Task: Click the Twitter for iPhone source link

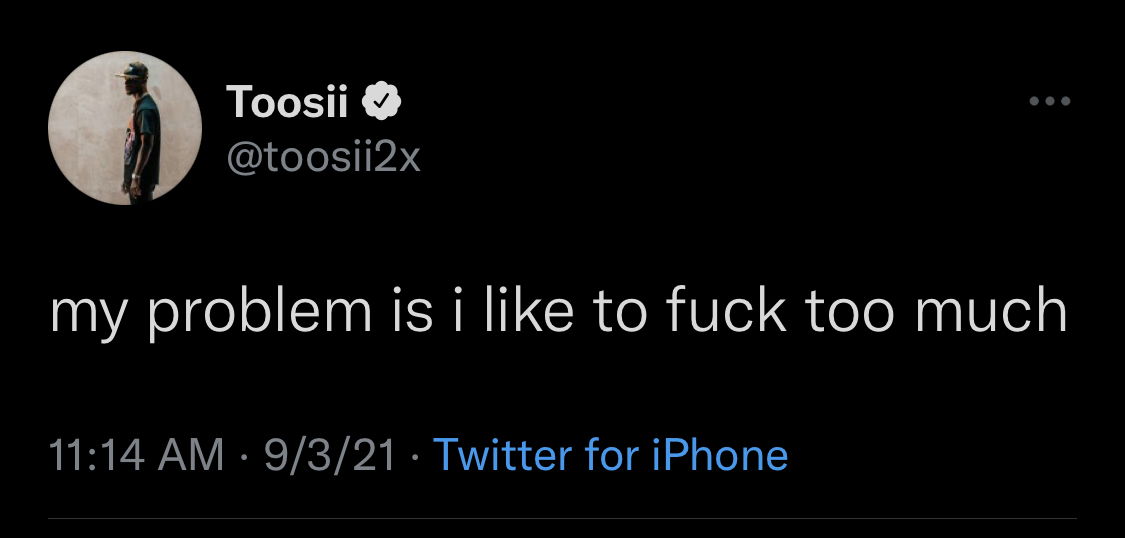Action: [x=611, y=455]
